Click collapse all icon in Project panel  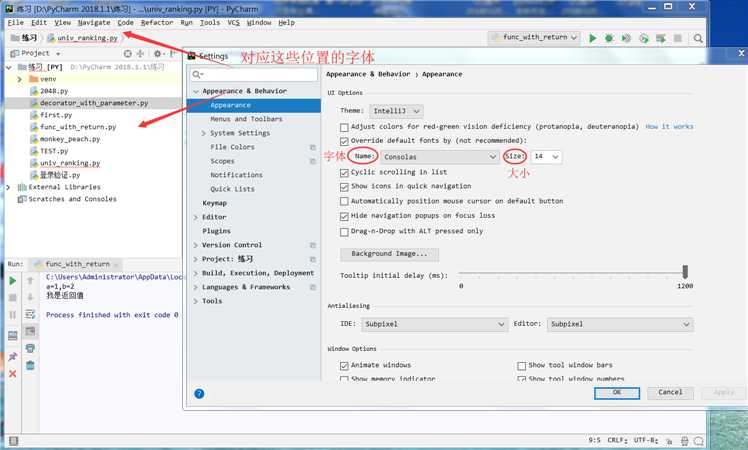[x=140, y=53]
